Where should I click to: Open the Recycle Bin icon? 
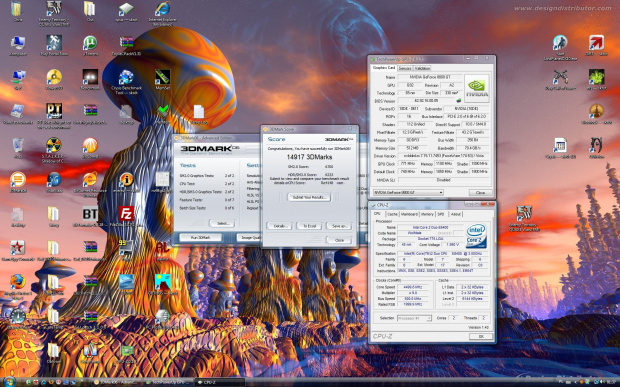point(18,145)
